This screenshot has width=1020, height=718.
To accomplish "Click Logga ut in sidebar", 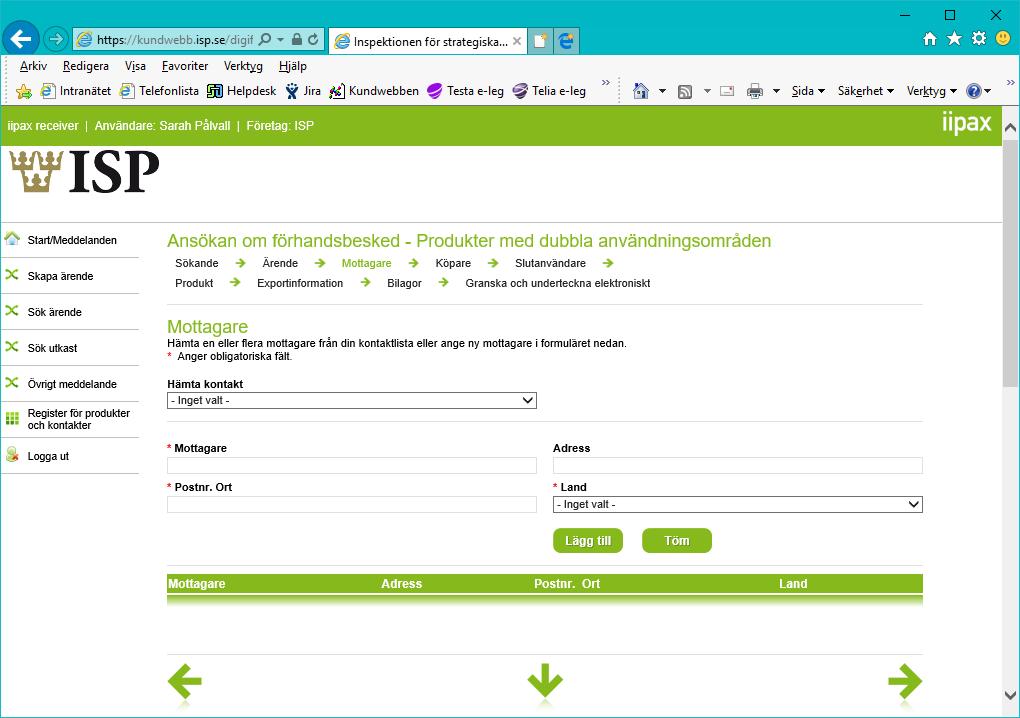I will [x=47, y=456].
